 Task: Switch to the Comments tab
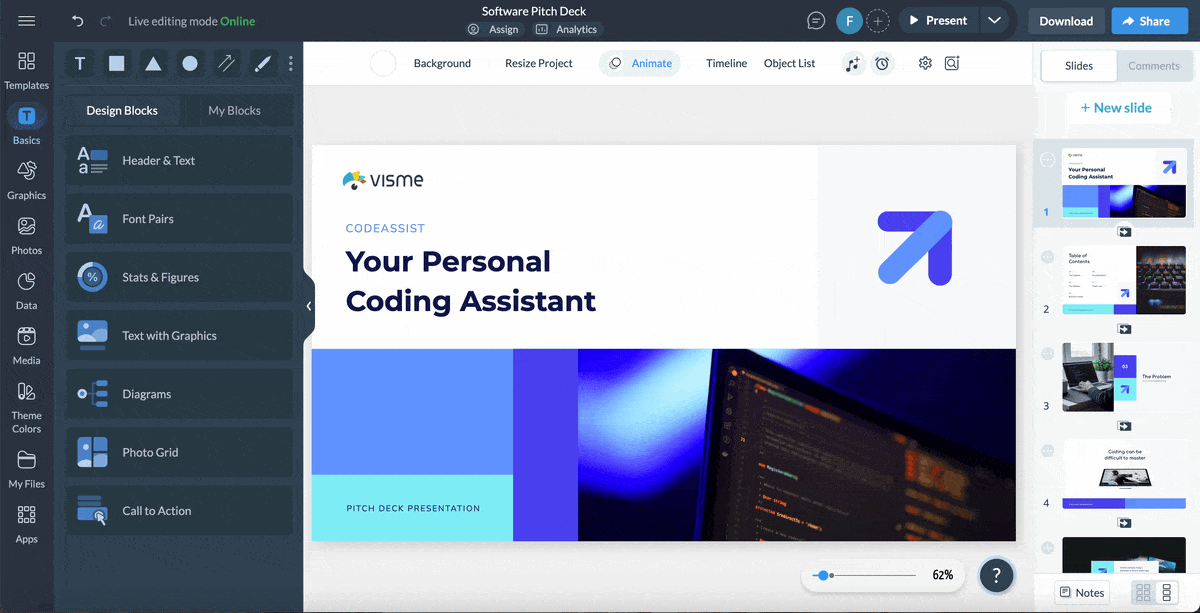click(1155, 66)
